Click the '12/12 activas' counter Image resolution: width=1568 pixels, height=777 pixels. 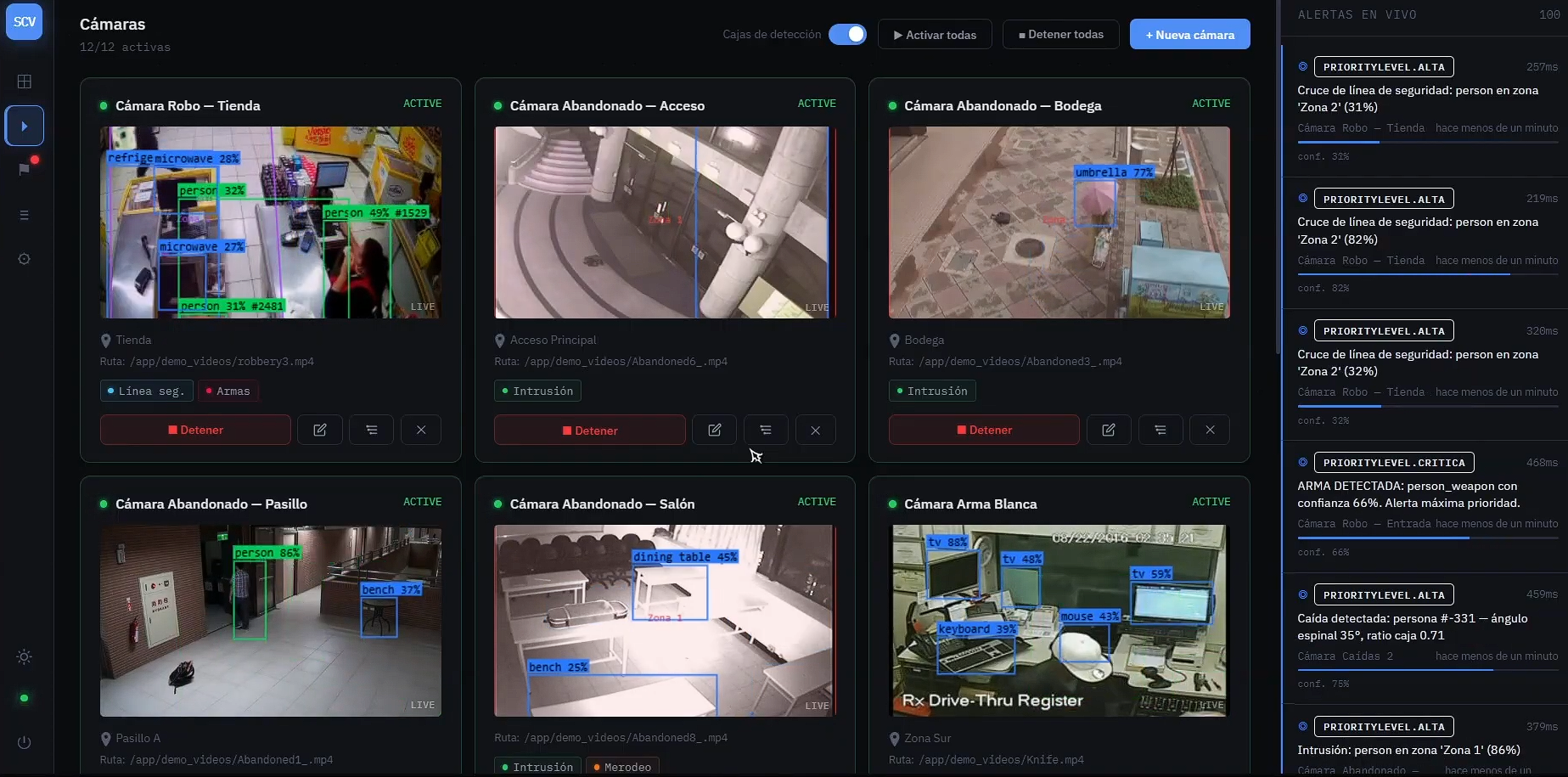(x=125, y=48)
